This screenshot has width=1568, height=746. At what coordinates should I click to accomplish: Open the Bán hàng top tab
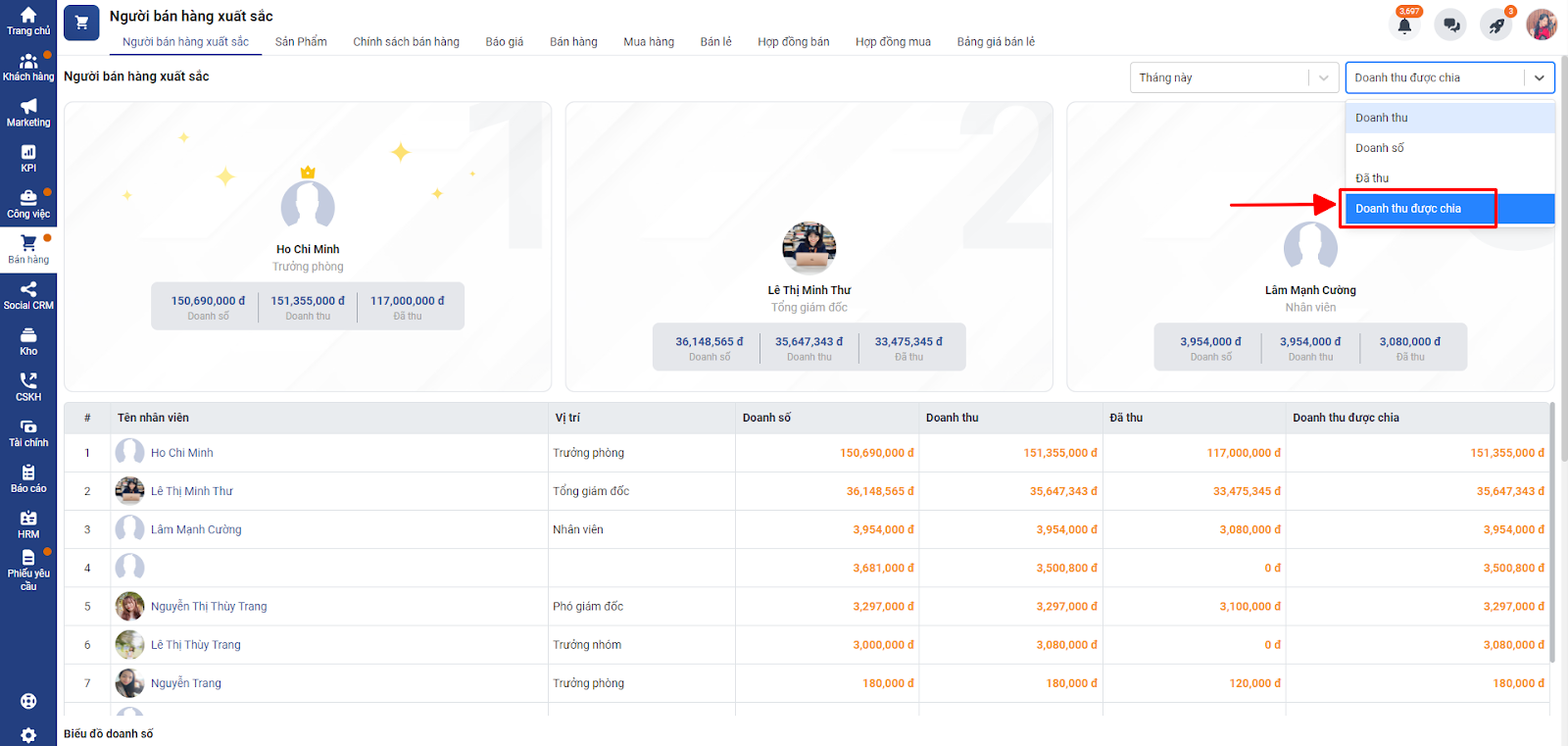coord(573,42)
